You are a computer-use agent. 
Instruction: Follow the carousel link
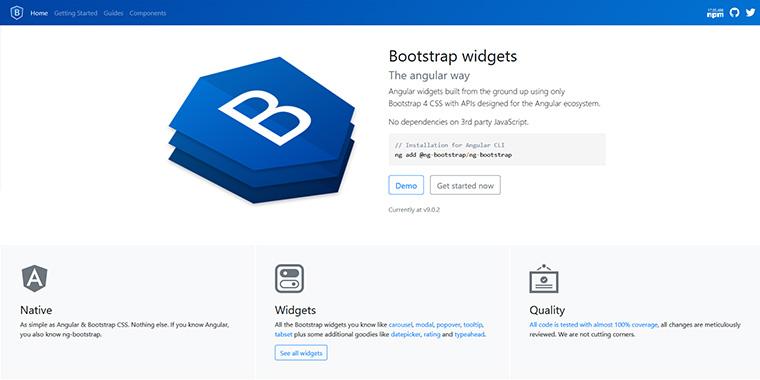pos(400,324)
